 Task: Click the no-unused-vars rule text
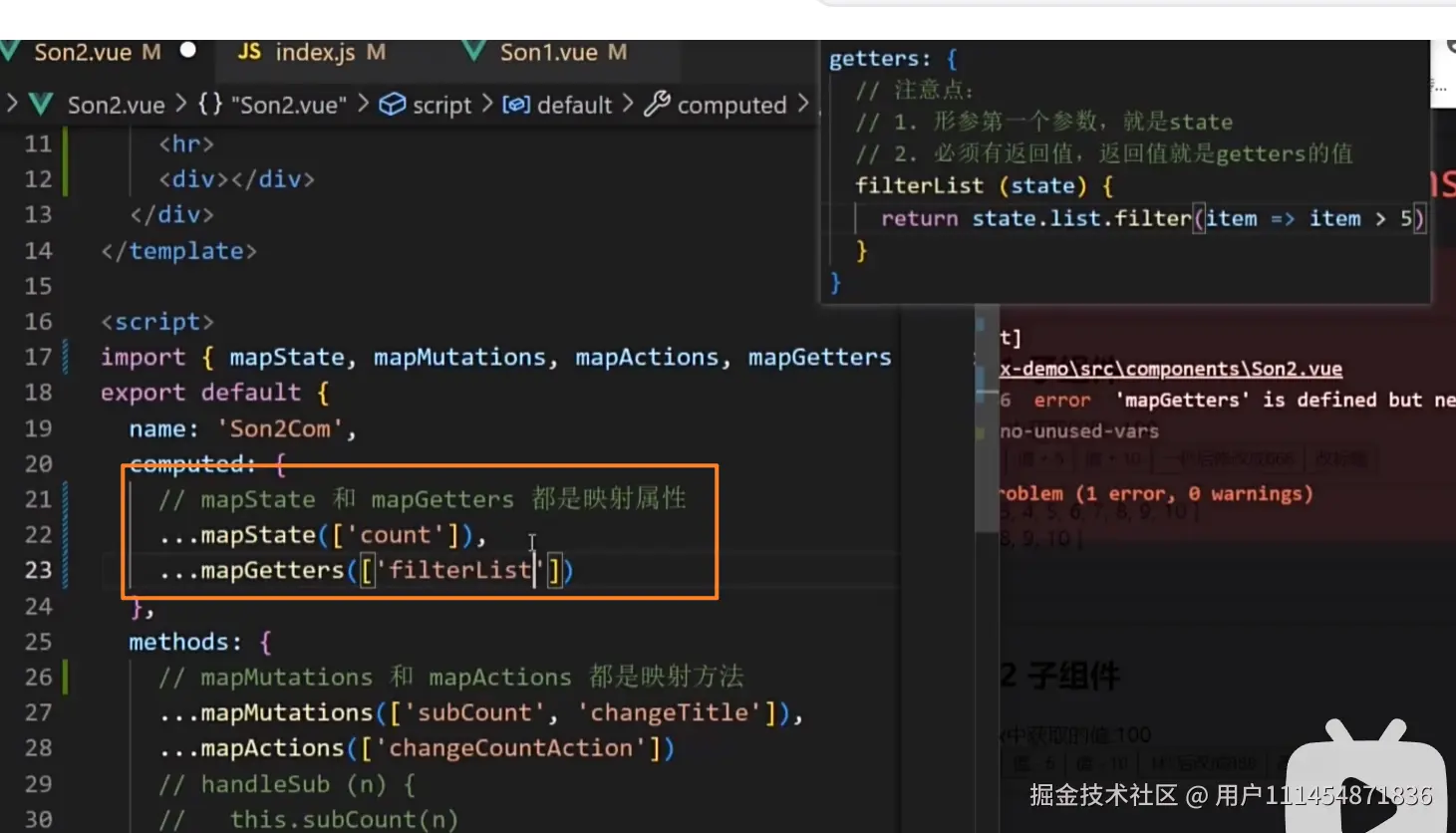tap(1079, 431)
